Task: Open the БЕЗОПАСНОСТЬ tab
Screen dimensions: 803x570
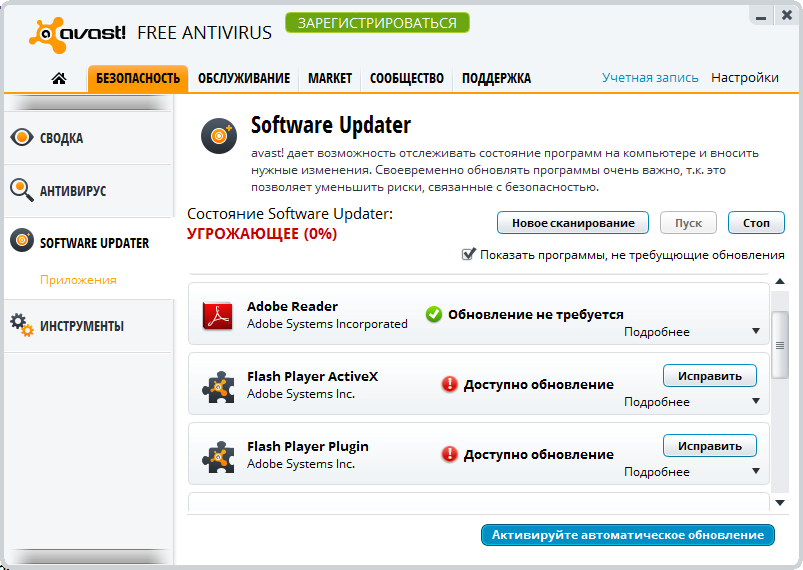Action: pyautogui.click(x=138, y=79)
